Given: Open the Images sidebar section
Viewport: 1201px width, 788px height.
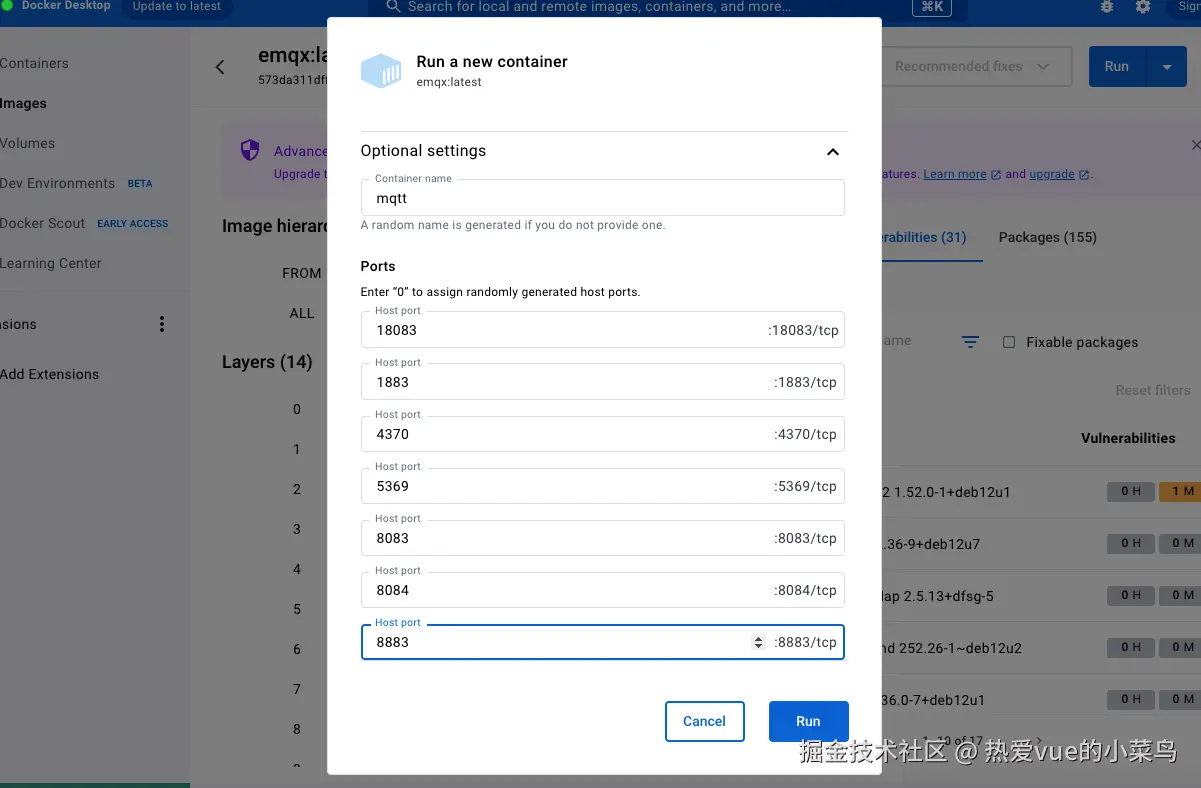Looking at the screenshot, I should click(24, 103).
